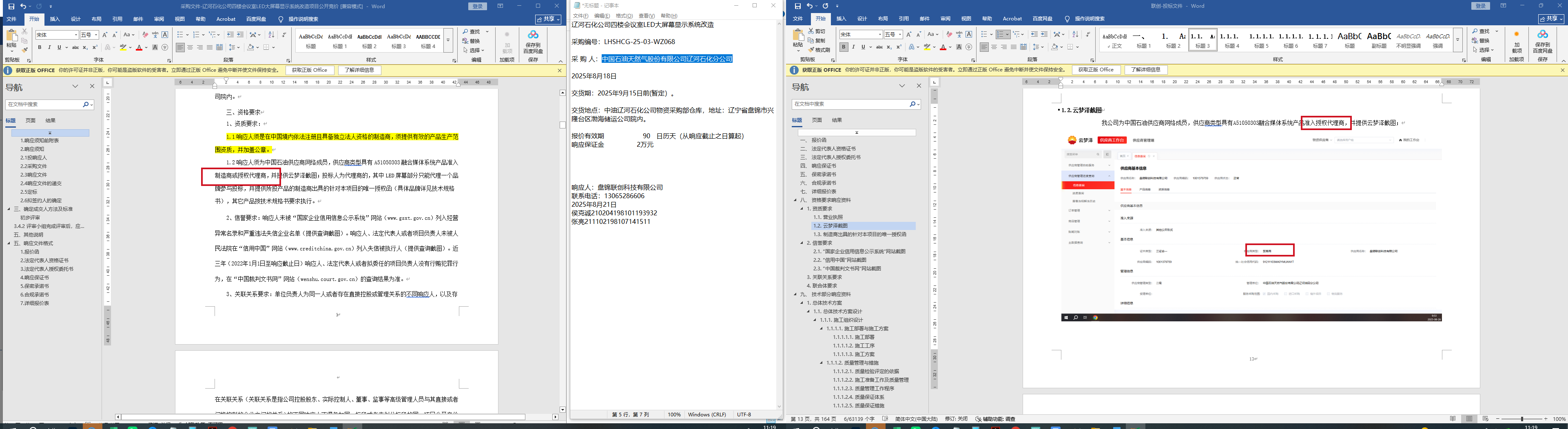
Task: Click 剪切 (cut) in 联创-投标文件 Word
Action: pyautogui.click(x=817, y=31)
